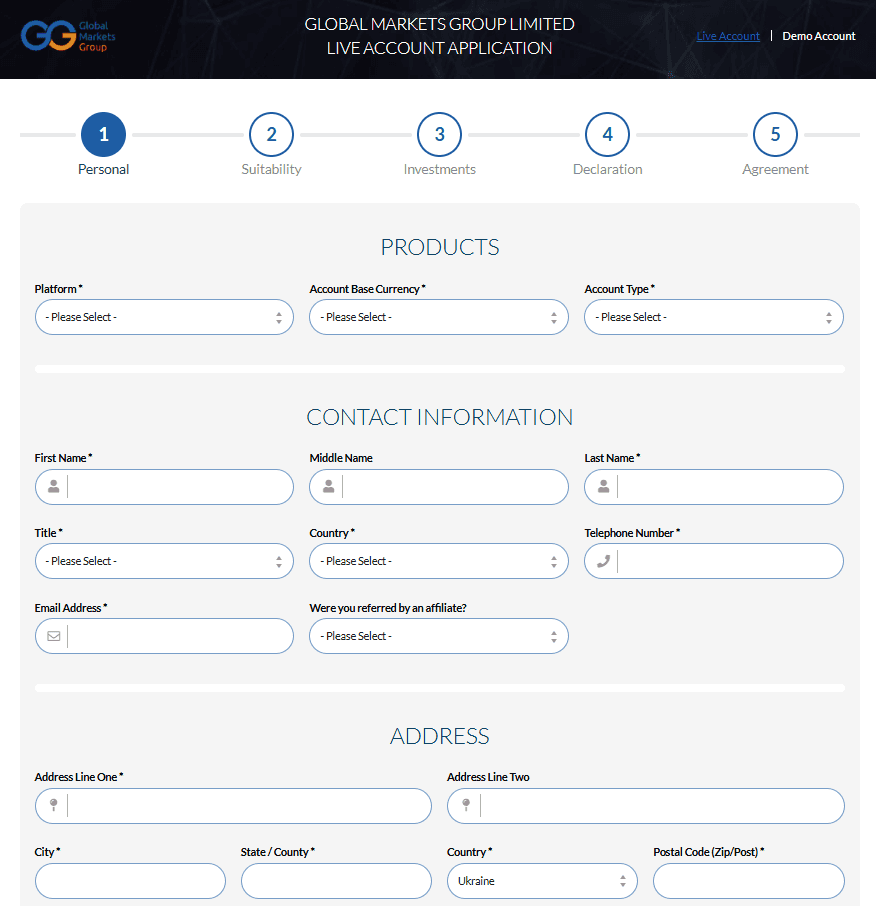Open the address Country dropdown showing Ukraine
The width and height of the screenshot is (876, 906).
[x=542, y=881]
